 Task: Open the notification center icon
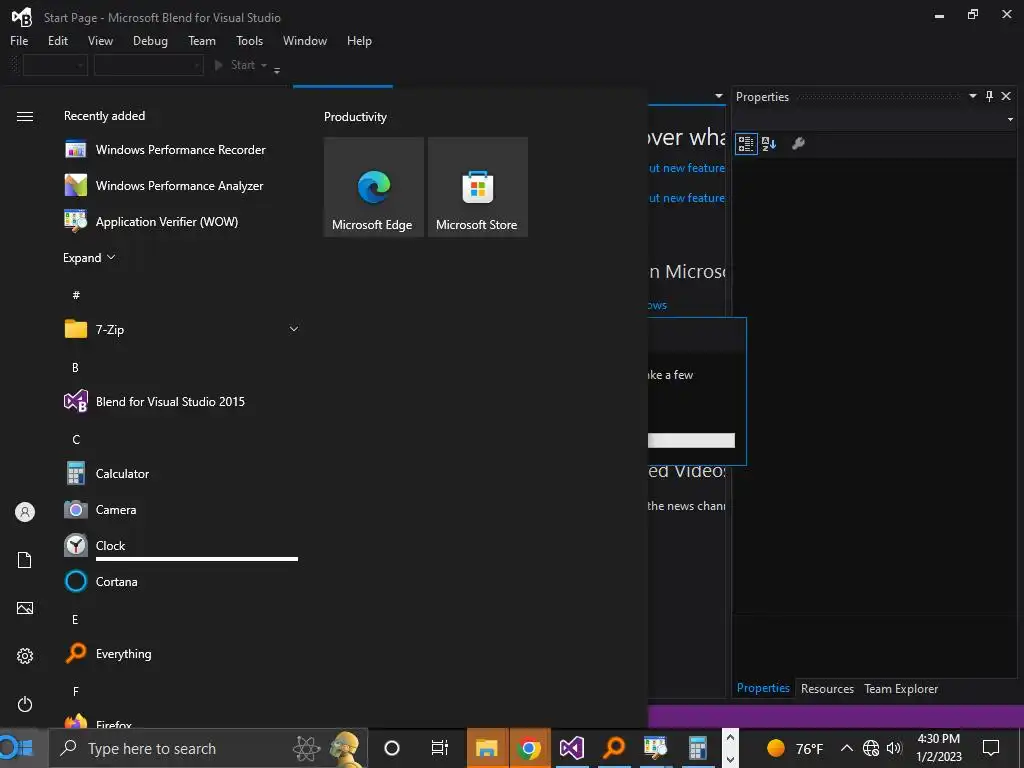(x=991, y=748)
